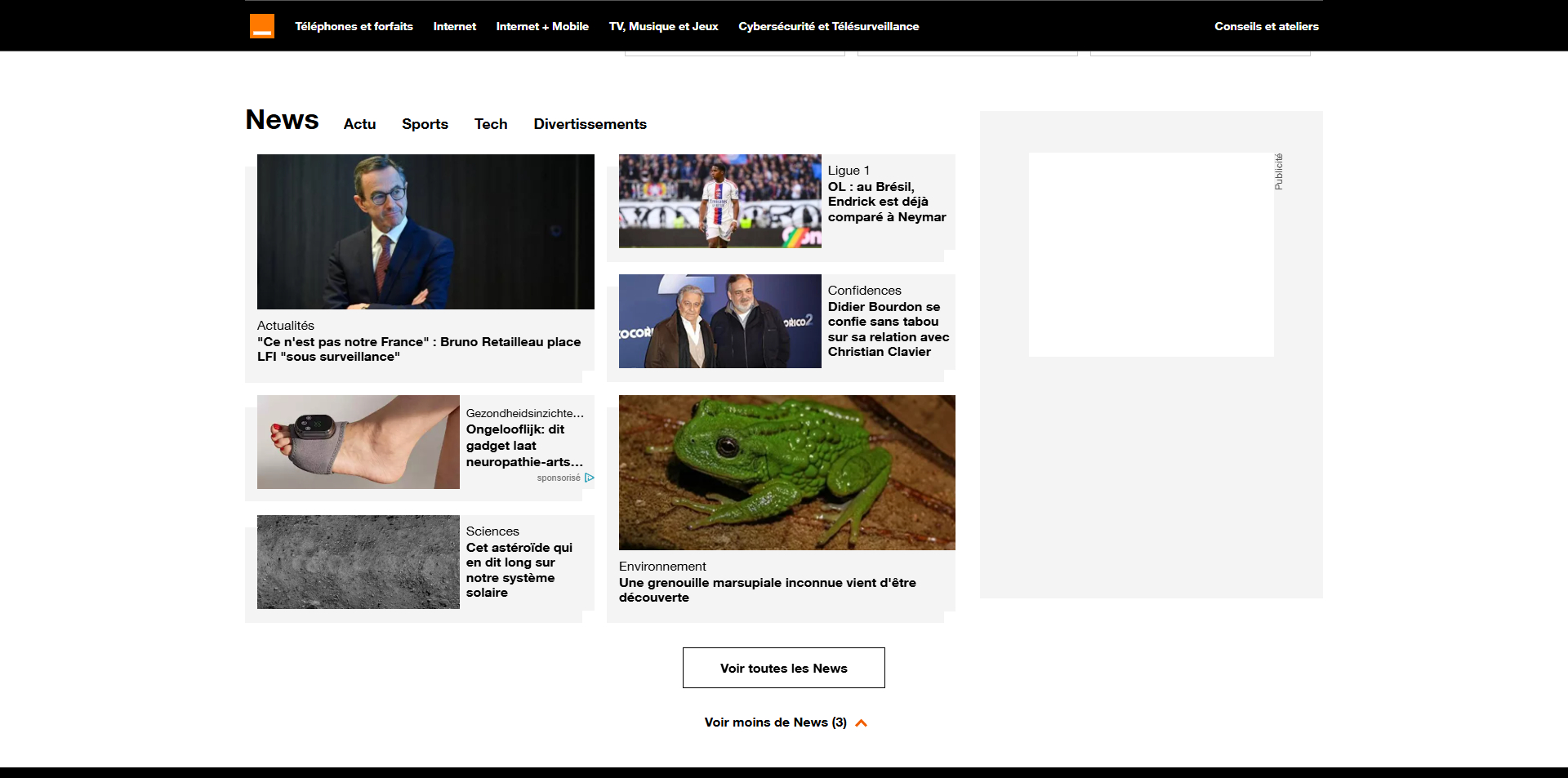Open Cybersécurité et Télésurveillance menu
The height and width of the screenshot is (778, 1568).
click(x=829, y=26)
